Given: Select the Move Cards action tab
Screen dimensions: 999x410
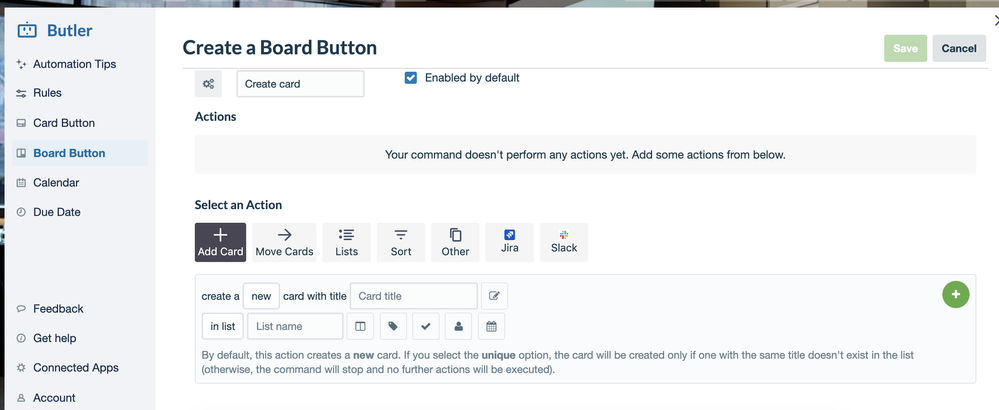Looking at the screenshot, I should pyautogui.click(x=284, y=242).
